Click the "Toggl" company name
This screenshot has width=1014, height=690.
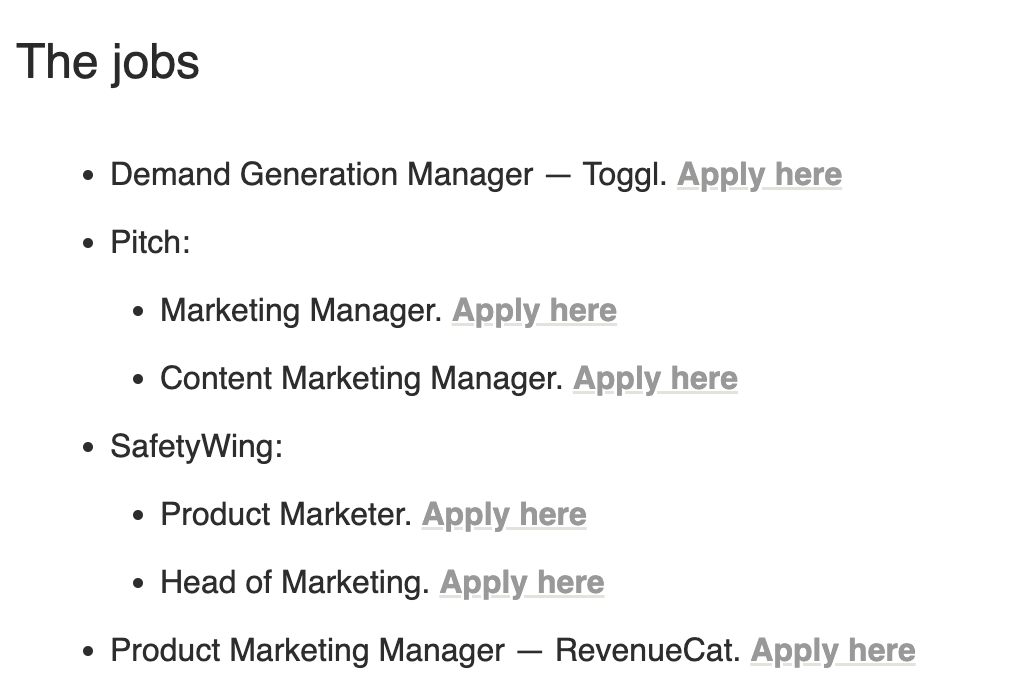(622, 175)
